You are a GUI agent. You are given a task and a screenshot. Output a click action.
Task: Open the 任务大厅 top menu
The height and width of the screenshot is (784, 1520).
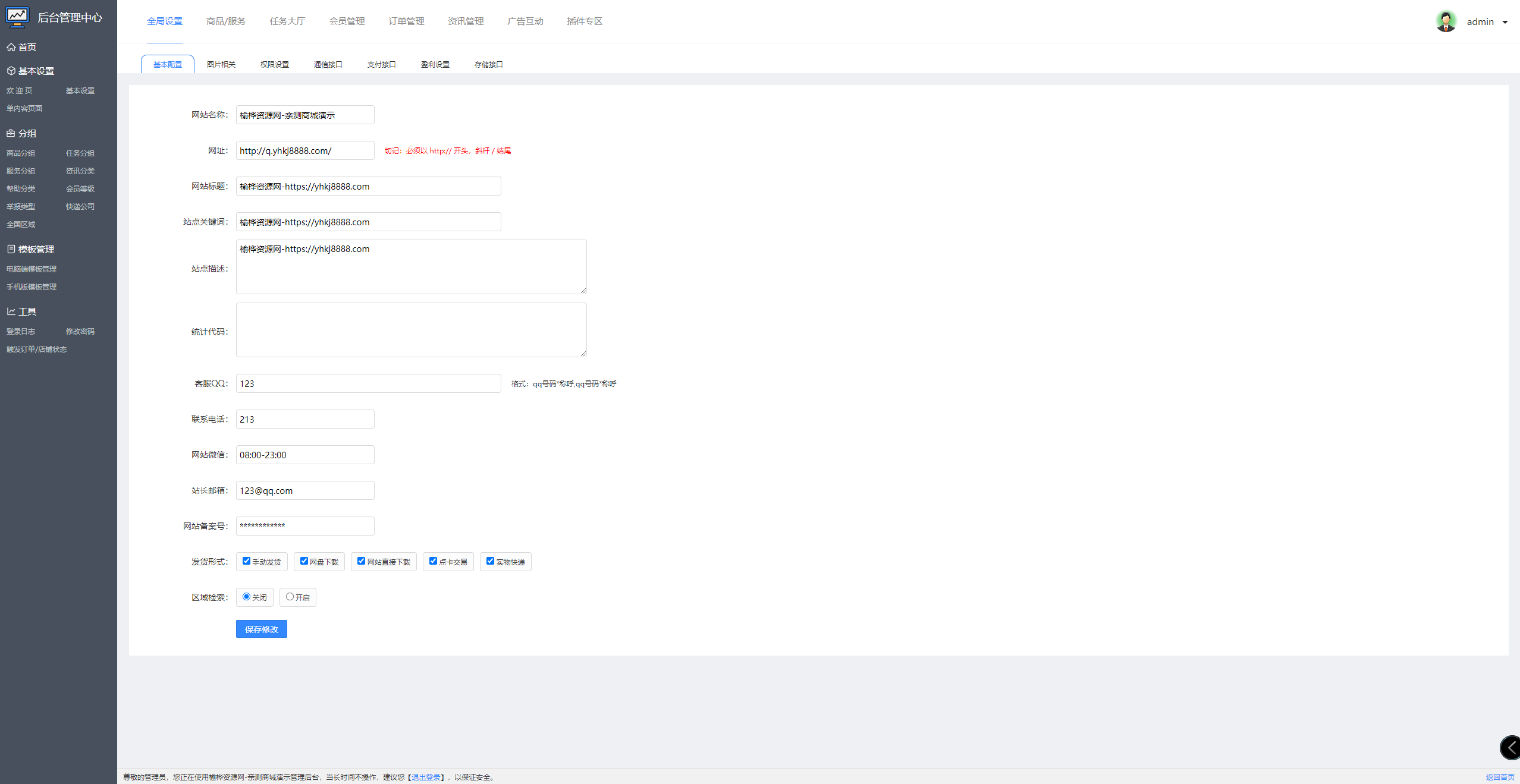pyautogui.click(x=287, y=21)
